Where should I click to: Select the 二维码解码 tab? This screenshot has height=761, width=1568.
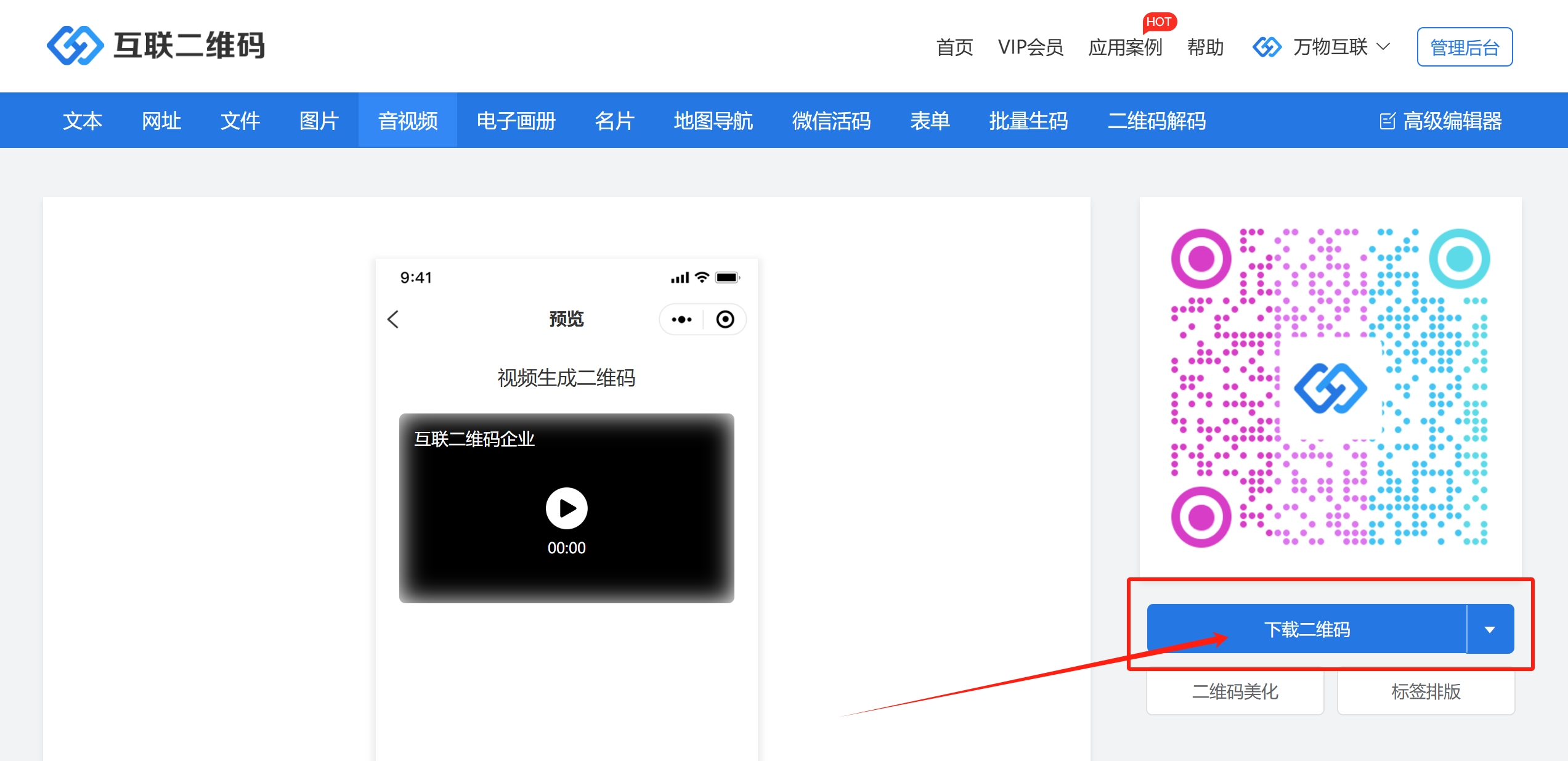pyautogui.click(x=1157, y=121)
